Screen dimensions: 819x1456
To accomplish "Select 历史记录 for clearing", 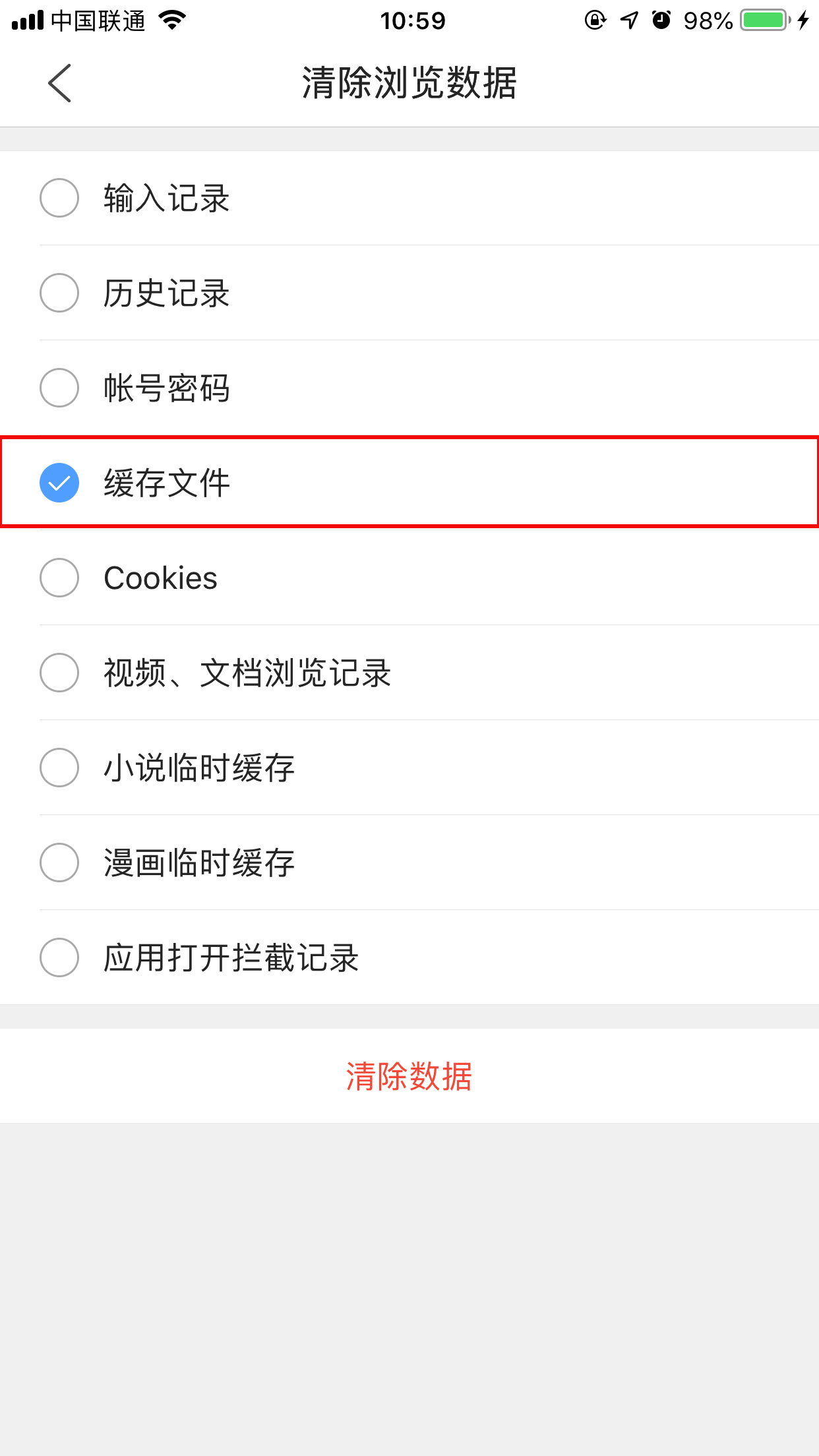I will pos(59,293).
